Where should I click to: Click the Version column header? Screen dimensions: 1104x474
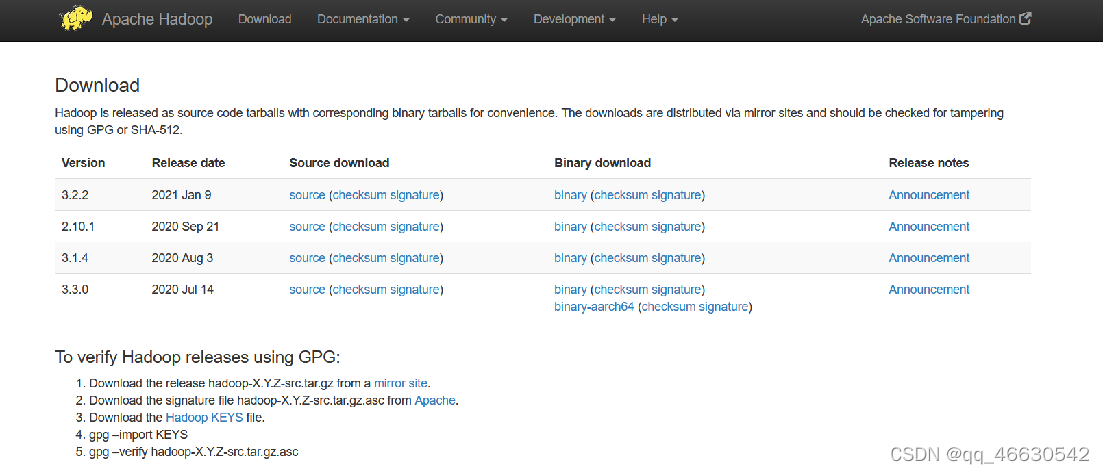(83, 163)
